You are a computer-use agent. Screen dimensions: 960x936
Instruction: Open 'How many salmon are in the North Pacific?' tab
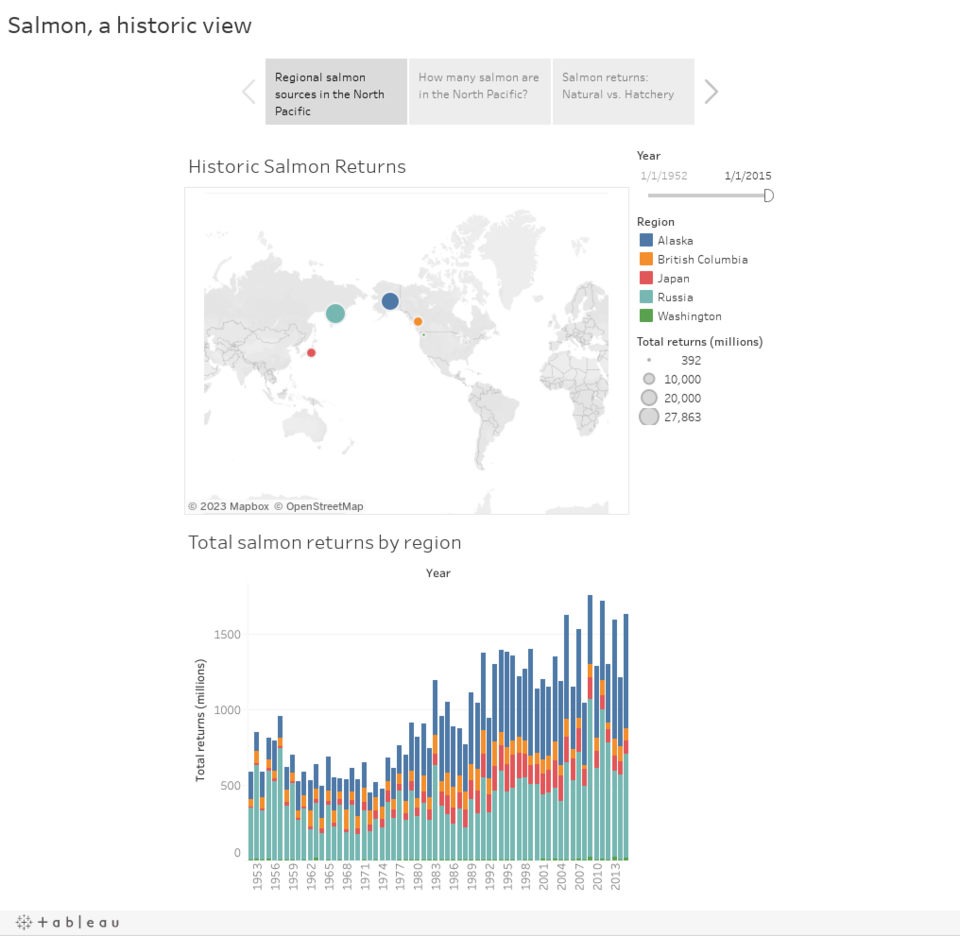pos(479,92)
